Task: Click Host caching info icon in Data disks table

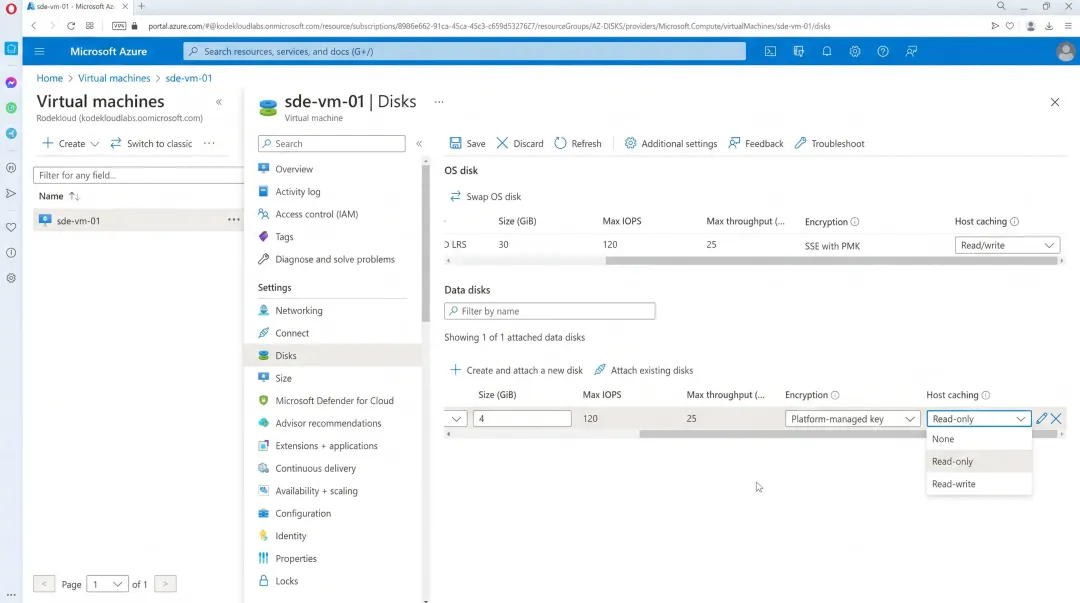Action: [x=986, y=396]
